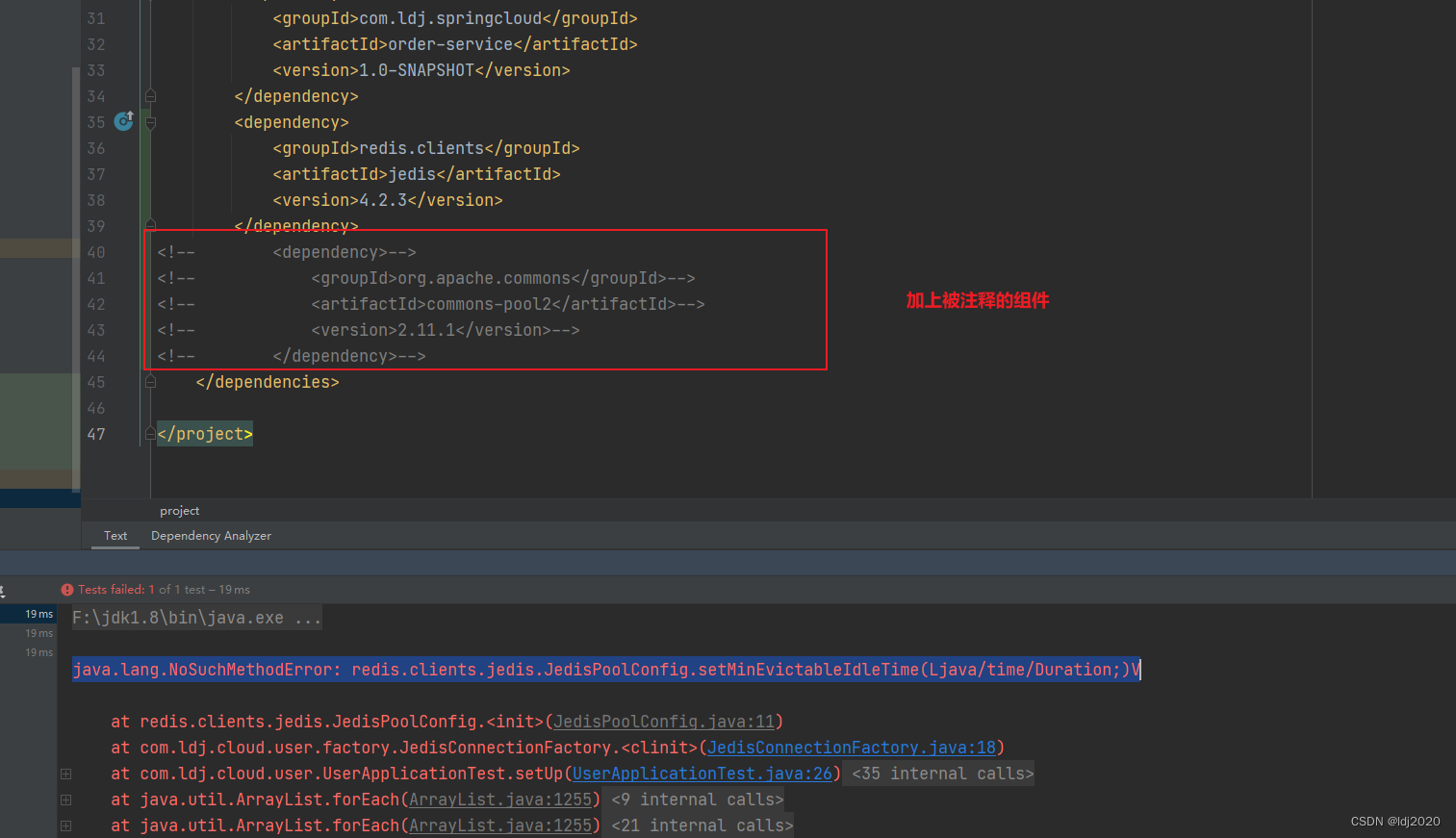Image resolution: width=1456 pixels, height=838 pixels.
Task: Click the fold marker next to </project> line
Action: pyautogui.click(x=150, y=433)
